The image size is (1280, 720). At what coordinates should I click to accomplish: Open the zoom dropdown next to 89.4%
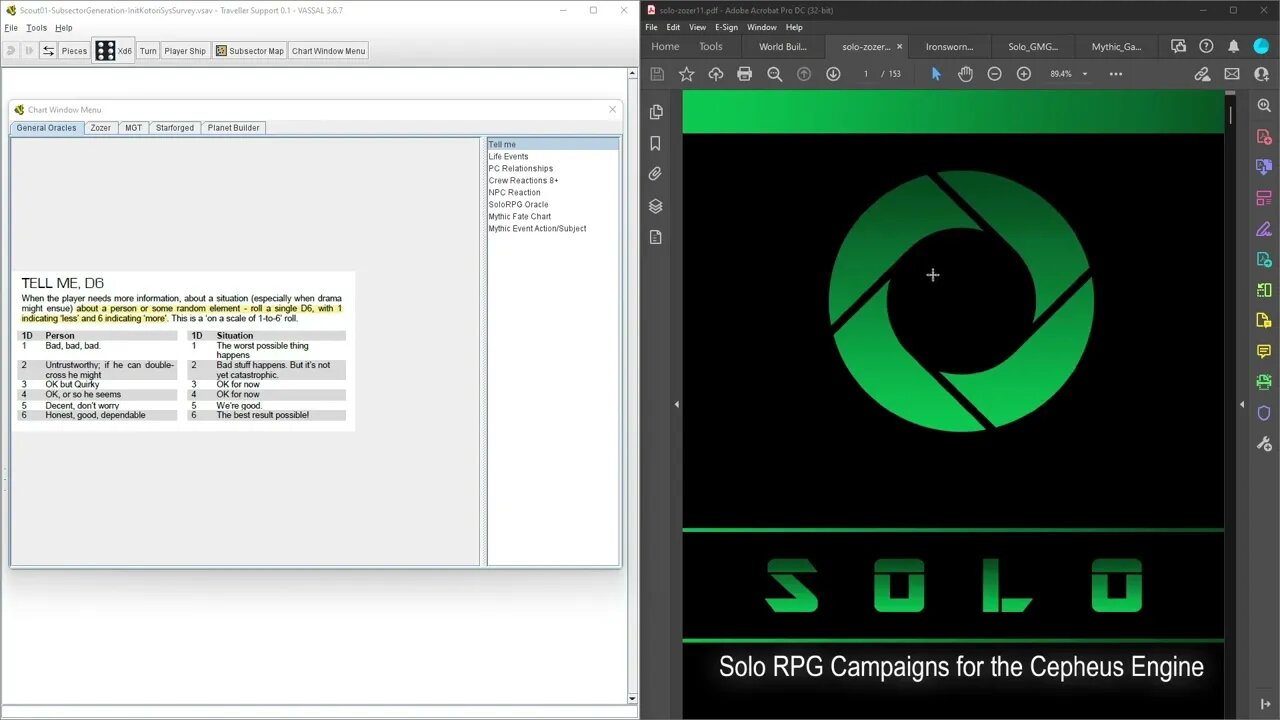pyautogui.click(x=1085, y=74)
